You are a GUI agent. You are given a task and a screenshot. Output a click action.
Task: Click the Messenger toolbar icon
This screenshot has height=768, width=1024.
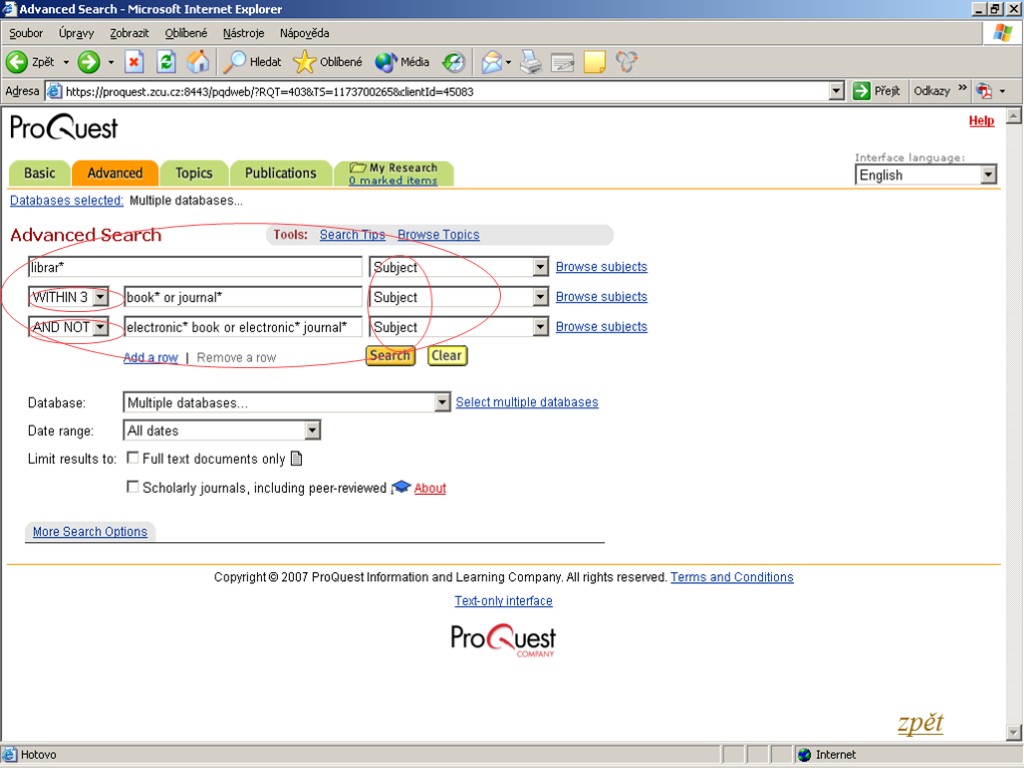point(626,62)
